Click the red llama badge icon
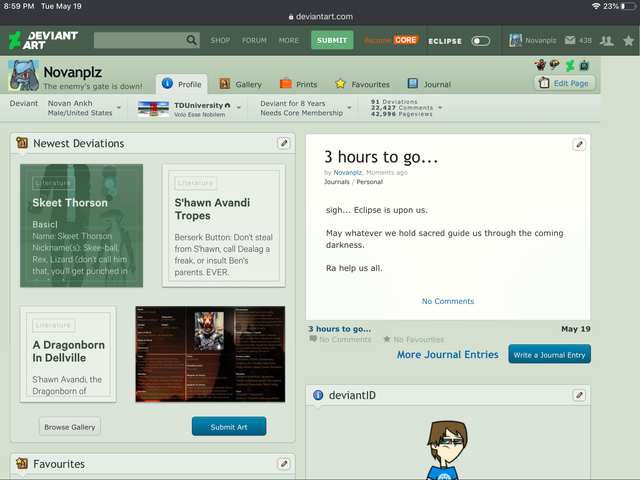 pos(540,64)
